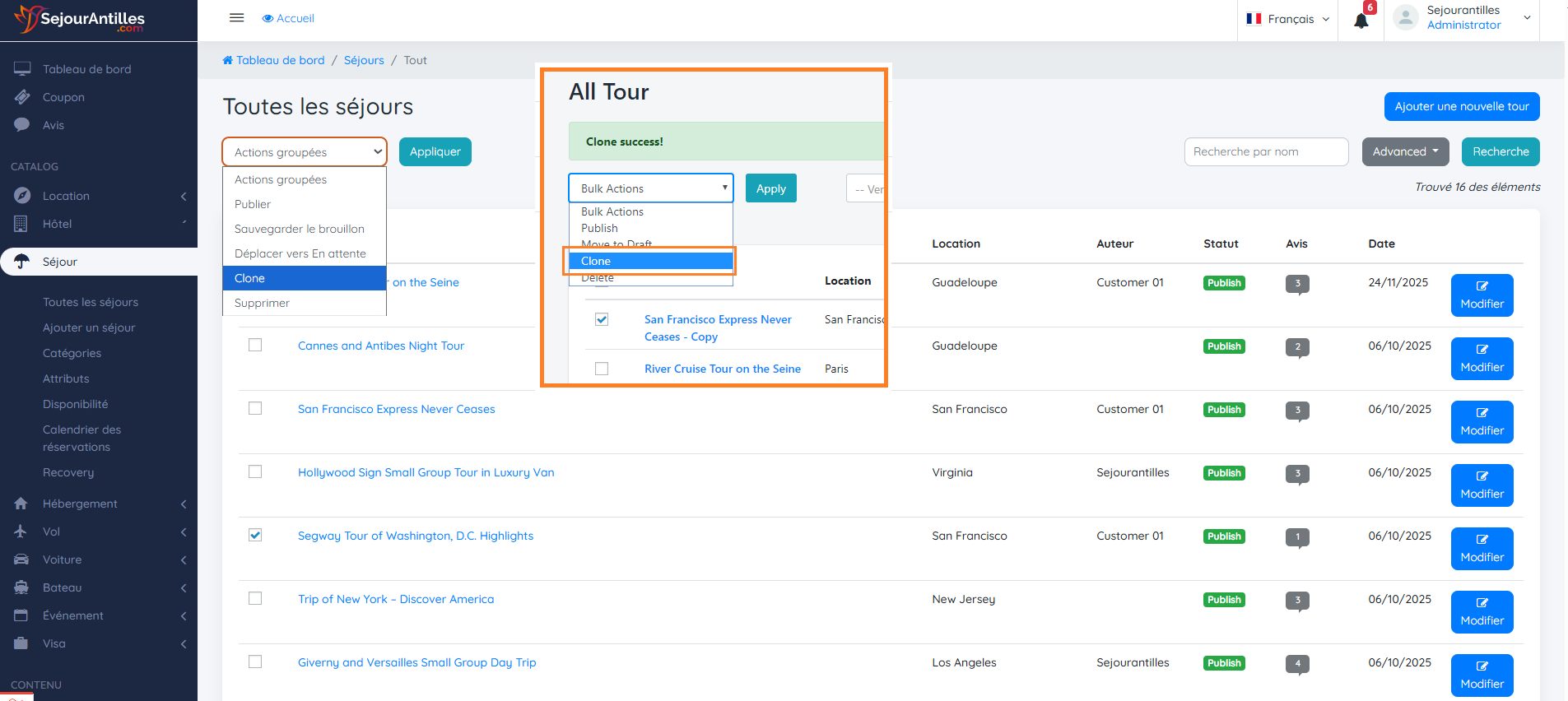1568x701 pixels.
Task: Click the hamburger menu icon
Action: (236, 18)
